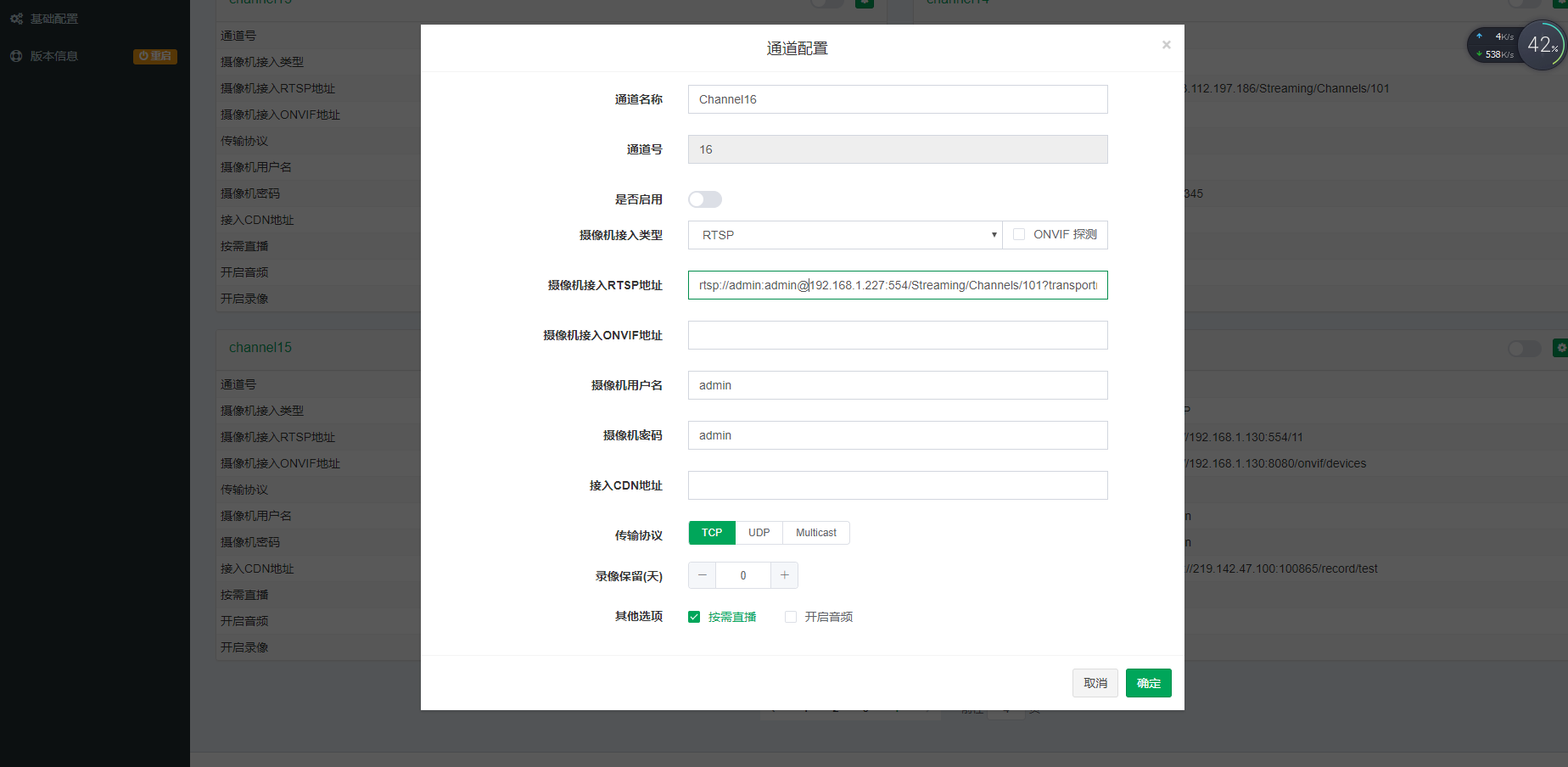The width and height of the screenshot is (1568, 767).
Task: Uncheck the 按需直播 checkbox
Action: [x=694, y=617]
